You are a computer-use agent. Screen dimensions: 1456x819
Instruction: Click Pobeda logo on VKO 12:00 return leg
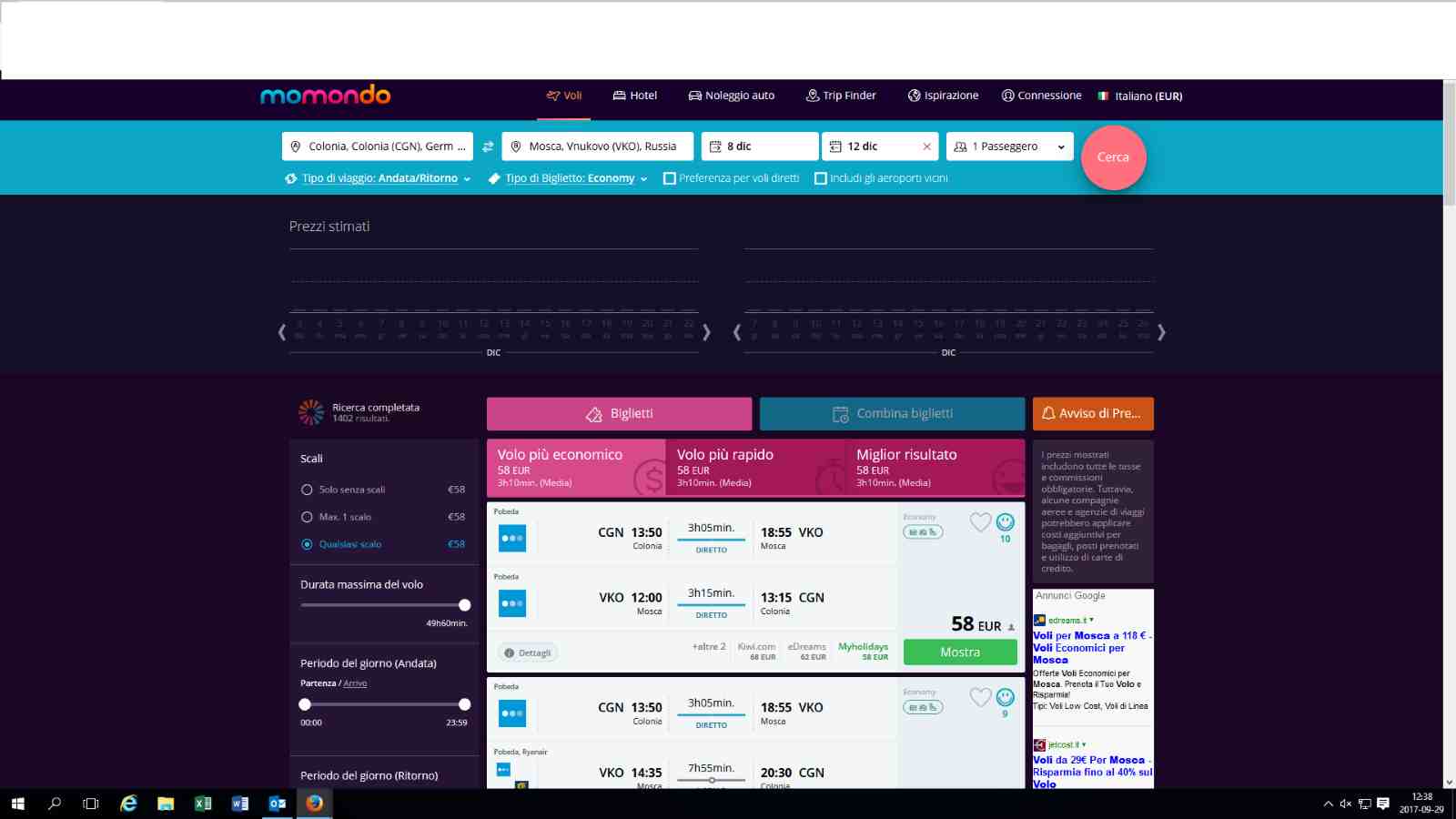(512, 603)
